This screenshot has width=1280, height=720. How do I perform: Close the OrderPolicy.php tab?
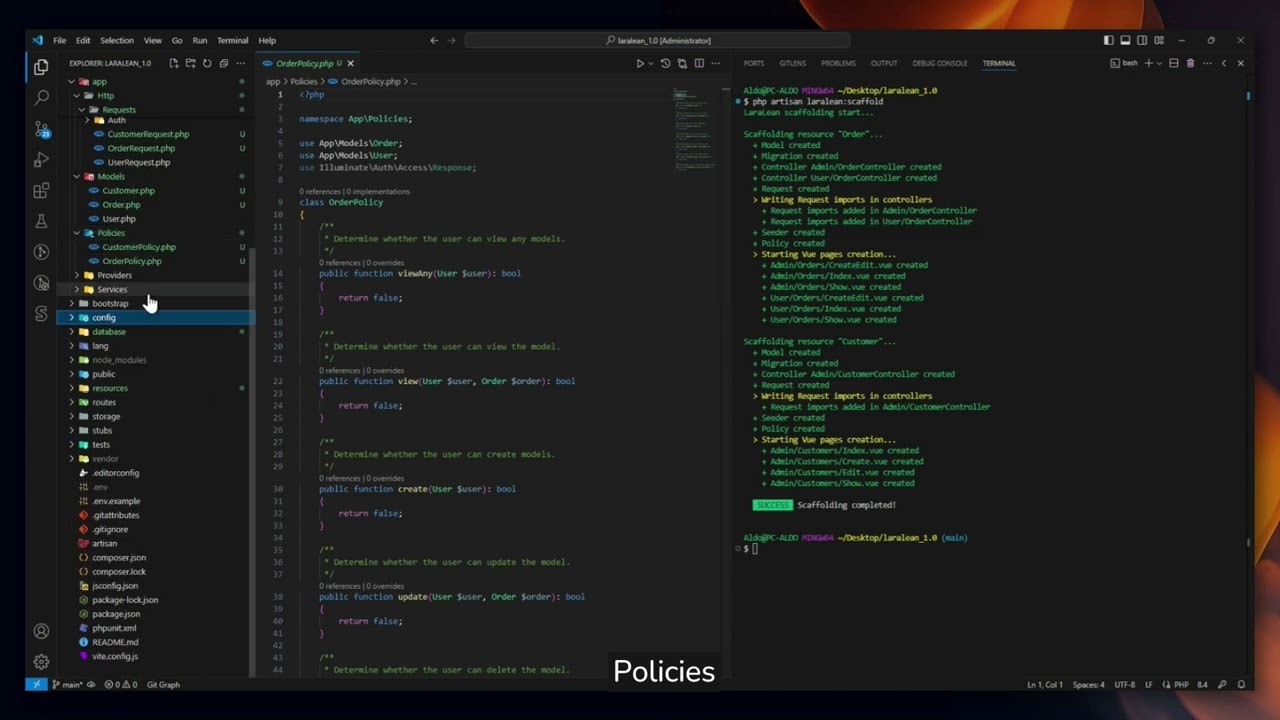[350, 64]
